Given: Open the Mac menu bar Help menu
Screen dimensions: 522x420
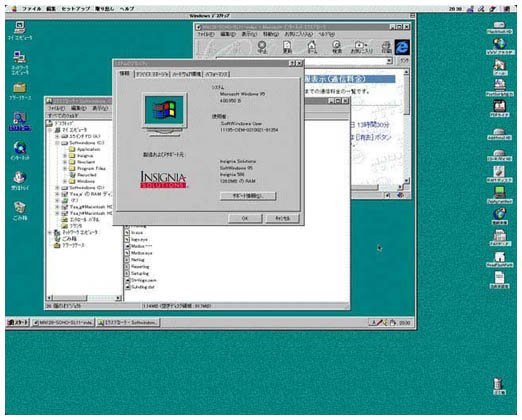Looking at the screenshot, I should click(126, 9).
